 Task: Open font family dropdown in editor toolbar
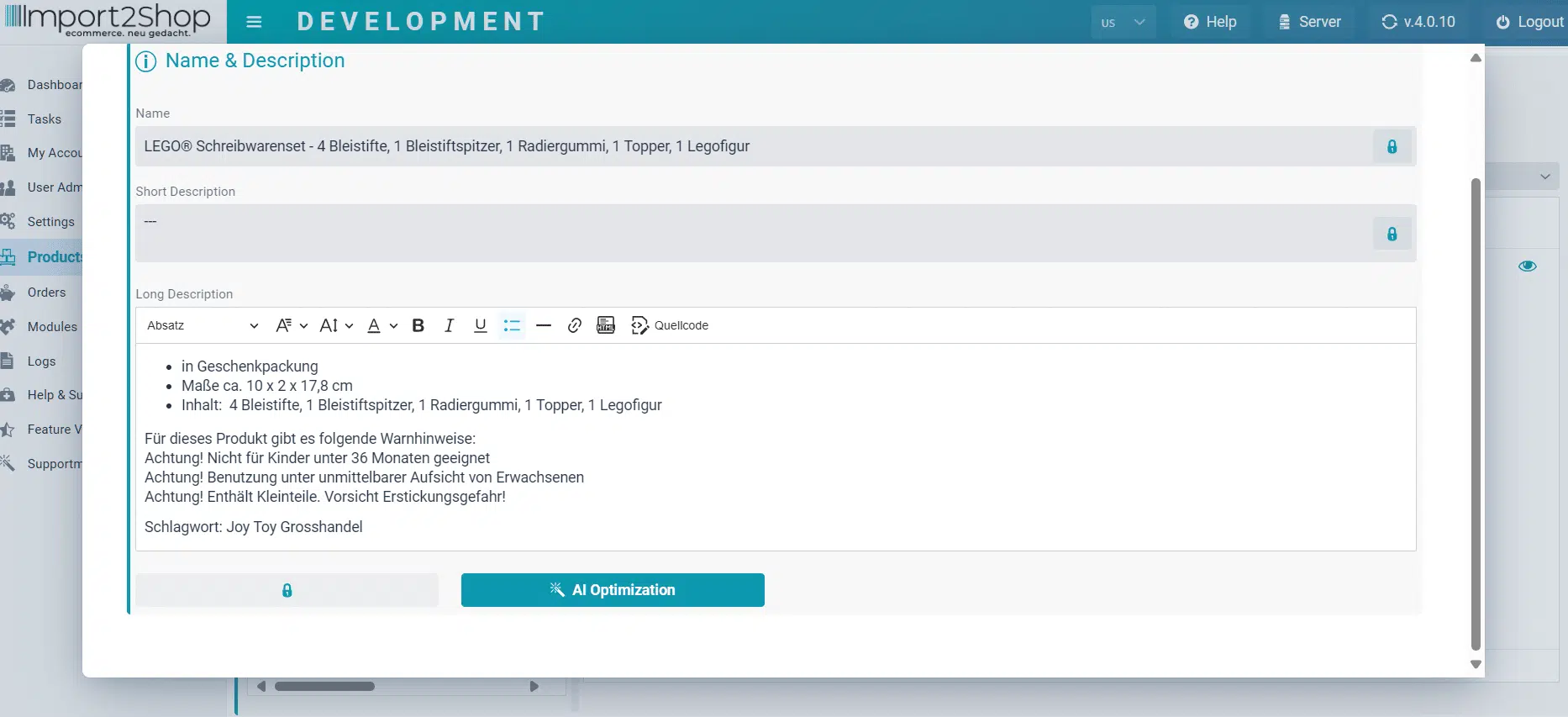click(292, 325)
